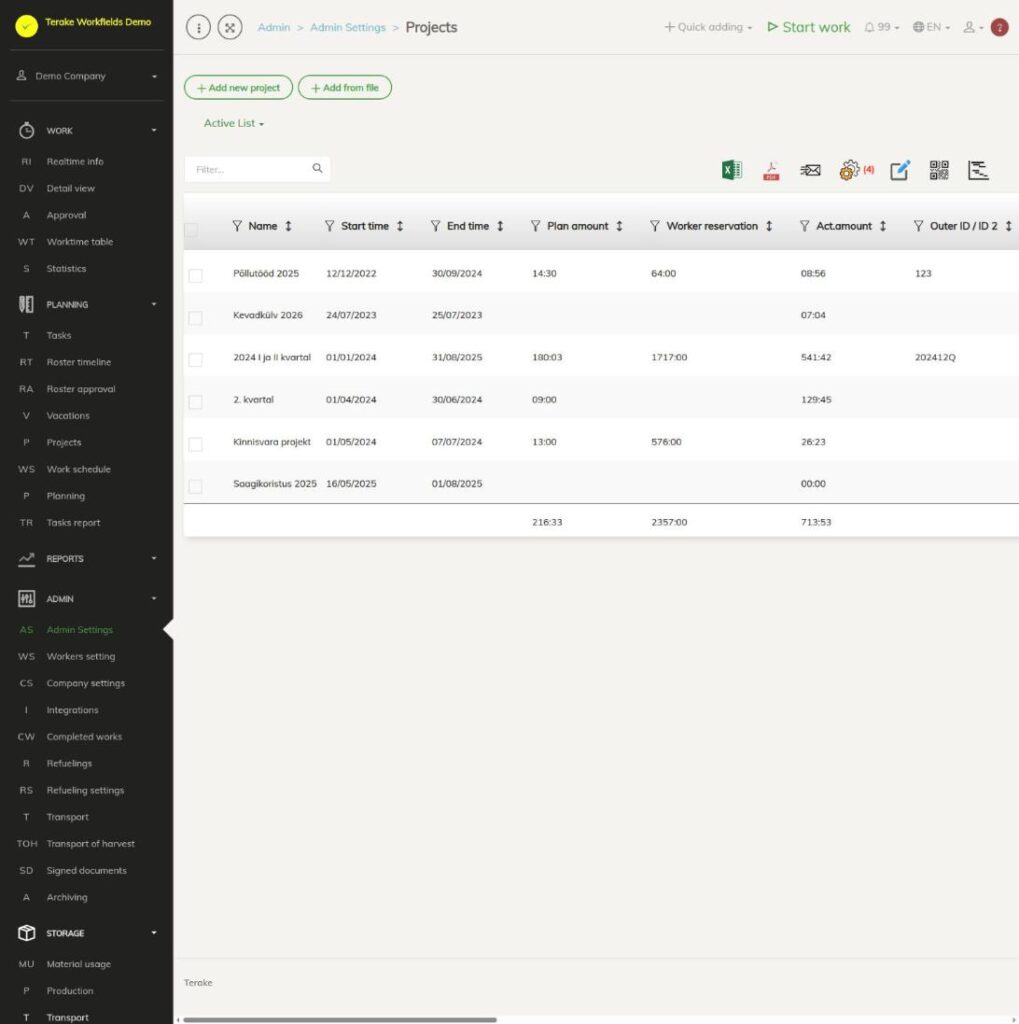Viewport: 1019px width, 1024px height.
Task: Sort by Worker reservation arrows
Action: (769, 226)
